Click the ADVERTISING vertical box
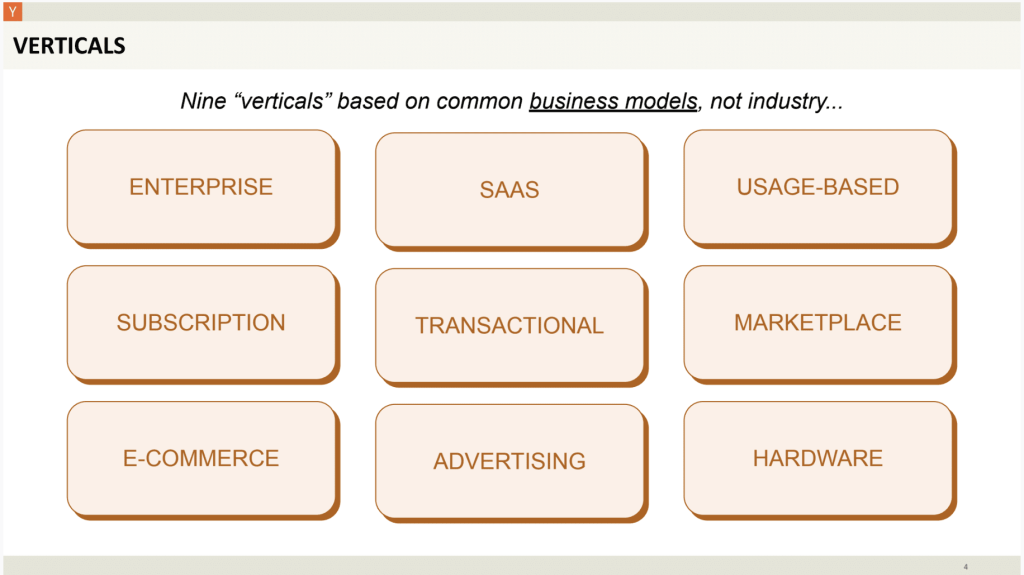The width and height of the screenshot is (1024, 575). [511, 463]
